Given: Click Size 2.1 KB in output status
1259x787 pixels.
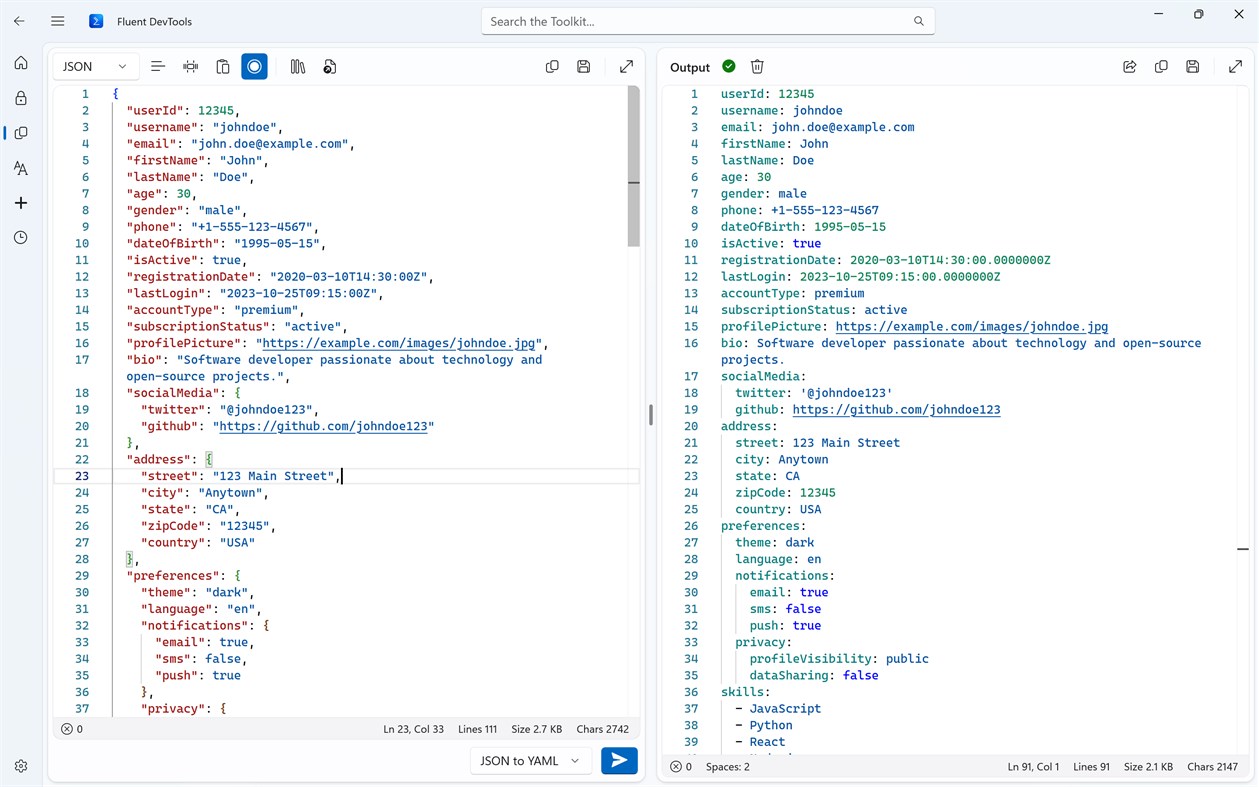Looking at the screenshot, I should point(1149,767).
